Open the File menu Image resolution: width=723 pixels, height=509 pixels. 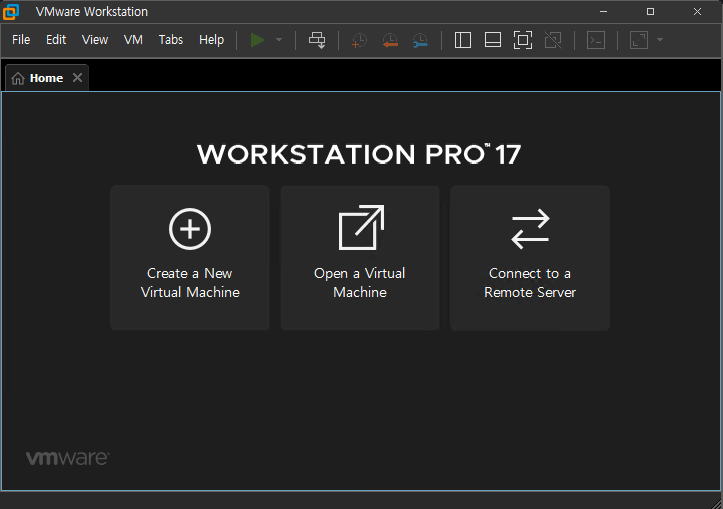pyautogui.click(x=21, y=40)
